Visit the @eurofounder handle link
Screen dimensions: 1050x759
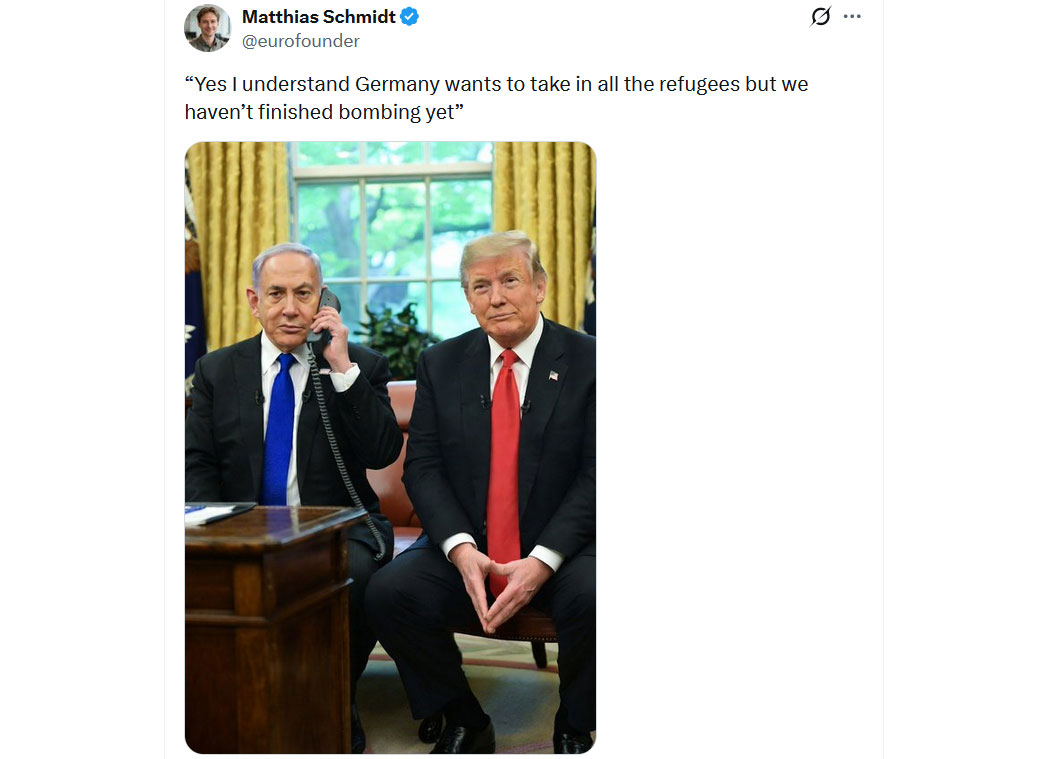coord(301,41)
